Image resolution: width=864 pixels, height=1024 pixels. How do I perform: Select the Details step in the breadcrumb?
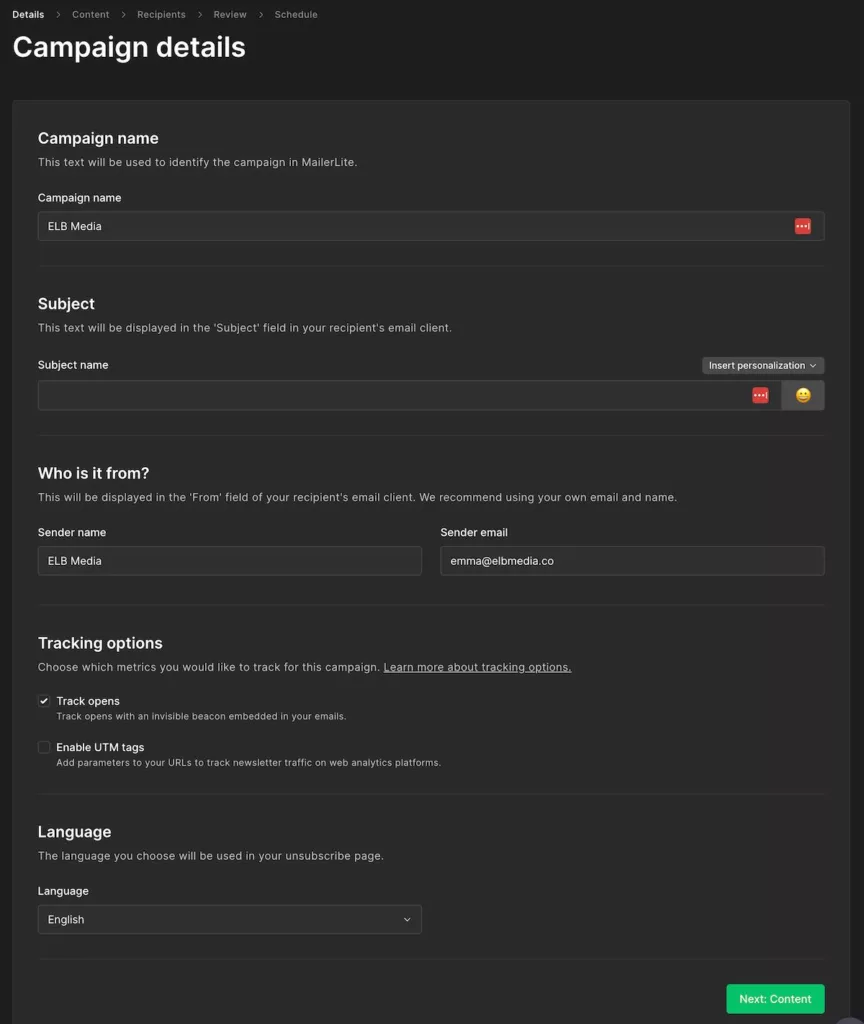[x=28, y=15]
